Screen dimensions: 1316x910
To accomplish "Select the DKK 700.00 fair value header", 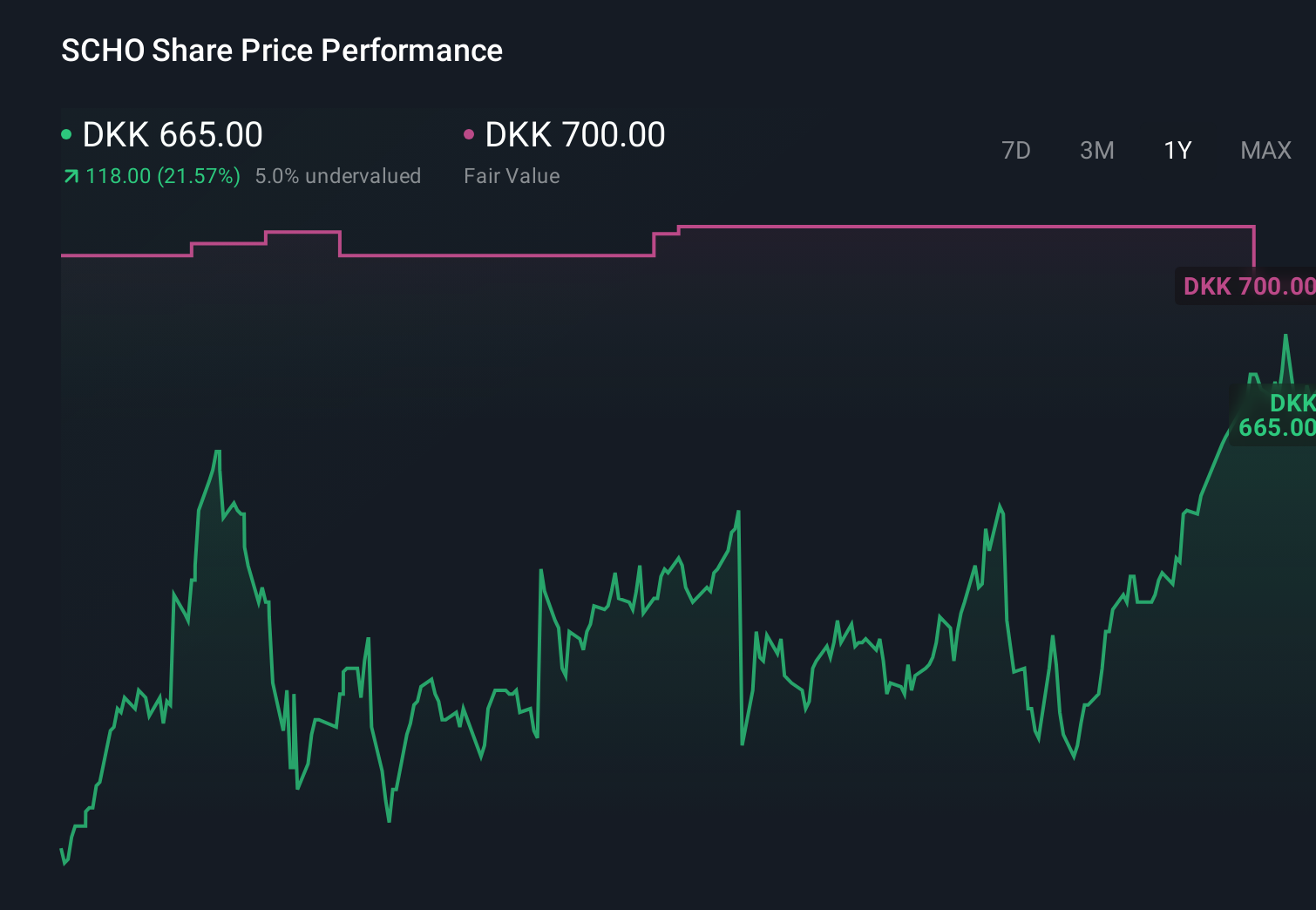I will click(575, 135).
